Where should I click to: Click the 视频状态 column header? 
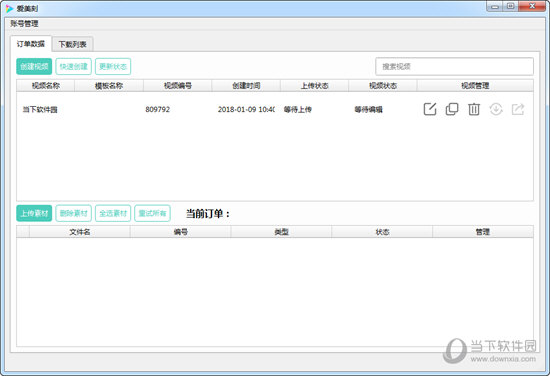coord(383,86)
